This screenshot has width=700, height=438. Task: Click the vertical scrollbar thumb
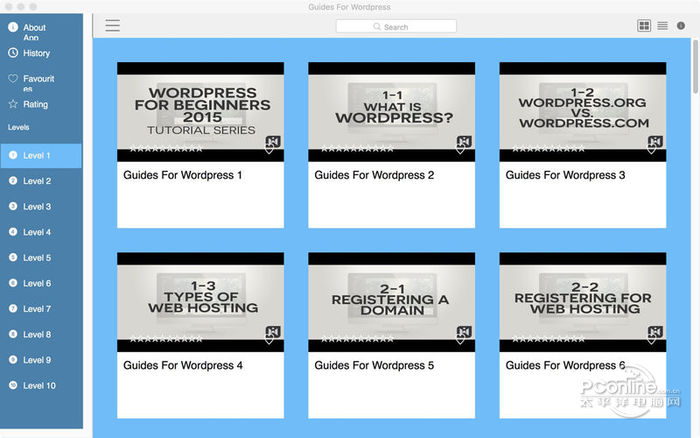click(695, 67)
